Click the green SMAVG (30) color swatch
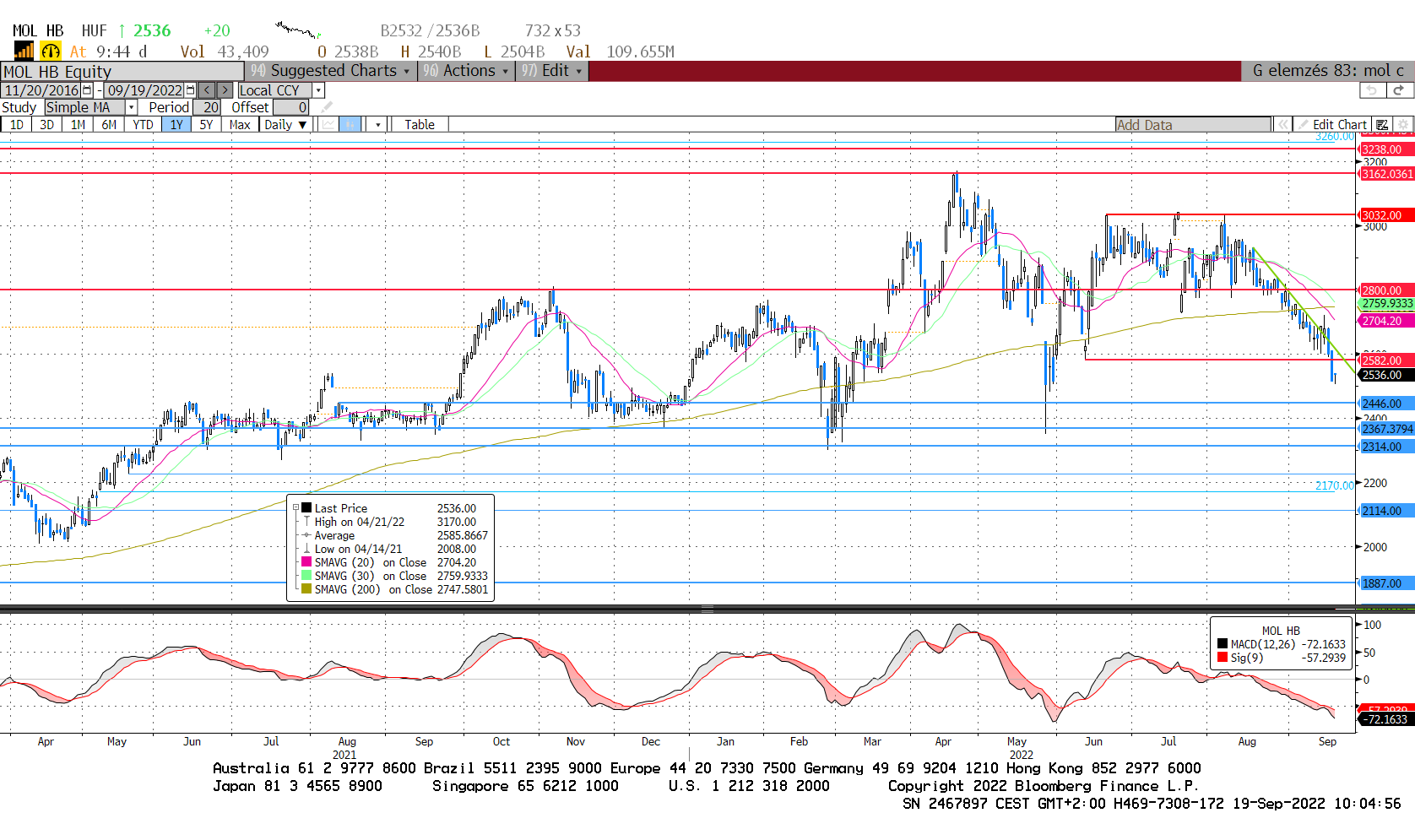 point(306,576)
